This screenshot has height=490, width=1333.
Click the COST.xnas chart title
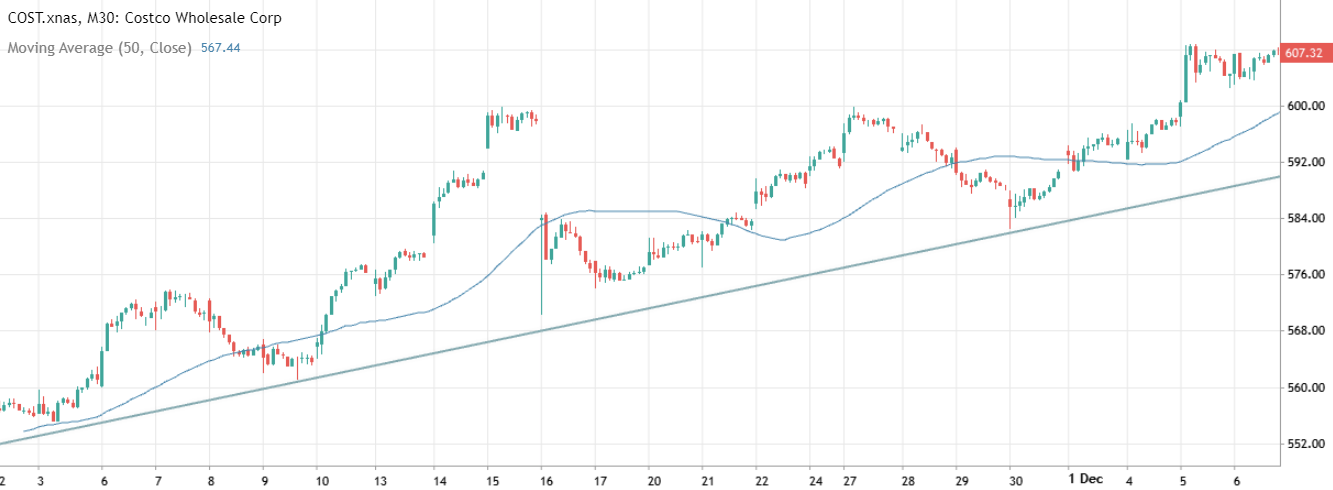[145, 18]
